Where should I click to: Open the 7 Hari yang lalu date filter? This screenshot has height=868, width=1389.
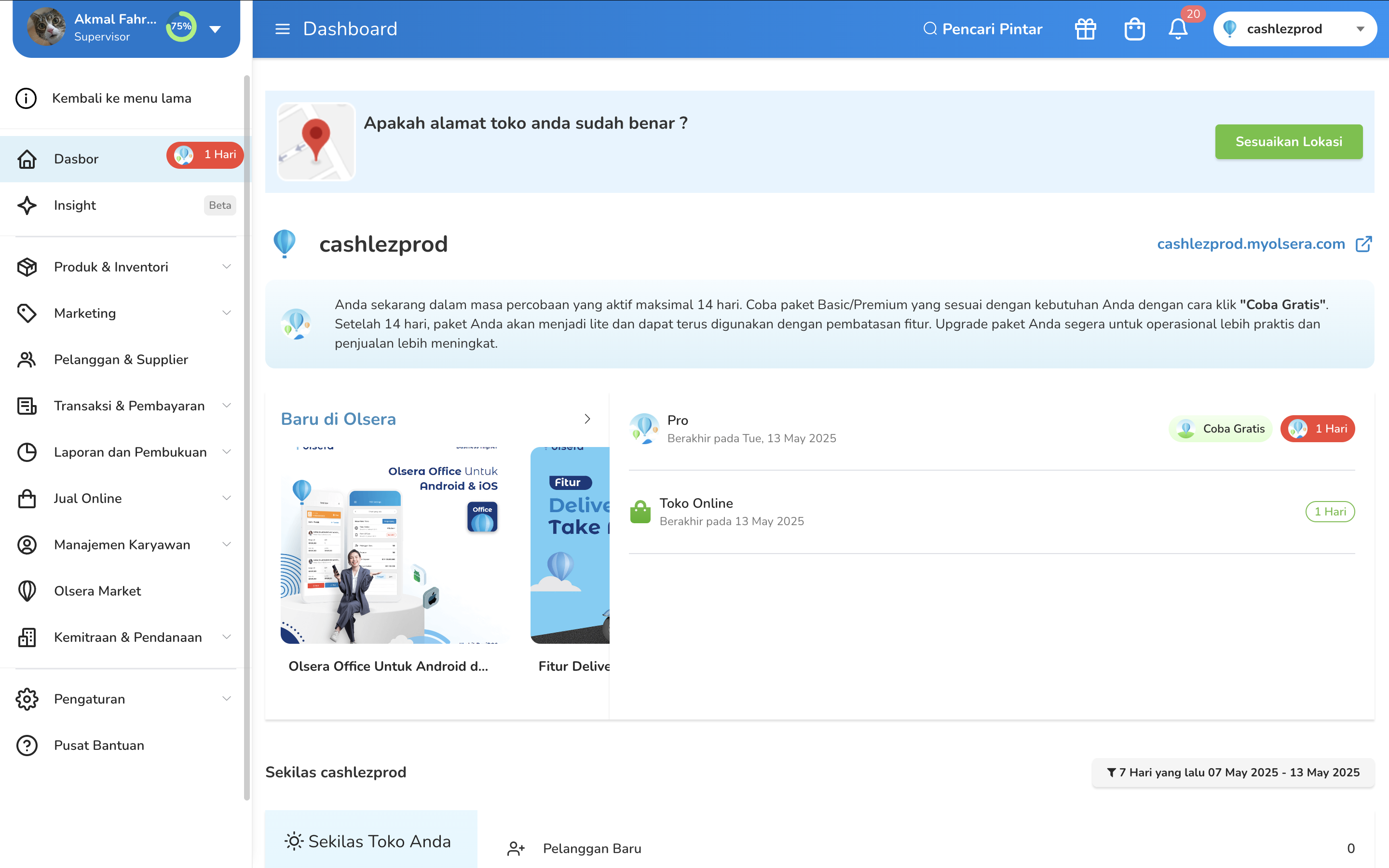click(1233, 773)
